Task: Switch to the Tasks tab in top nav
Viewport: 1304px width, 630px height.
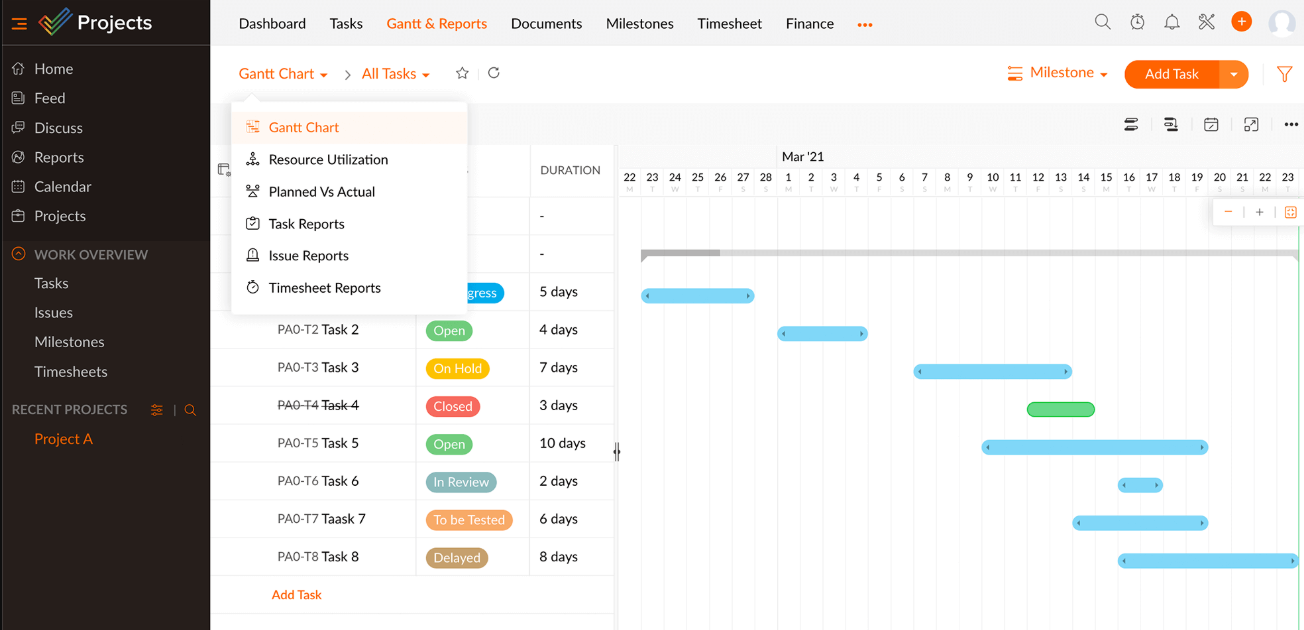Action: pyautogui.click(x=346, y=23)
